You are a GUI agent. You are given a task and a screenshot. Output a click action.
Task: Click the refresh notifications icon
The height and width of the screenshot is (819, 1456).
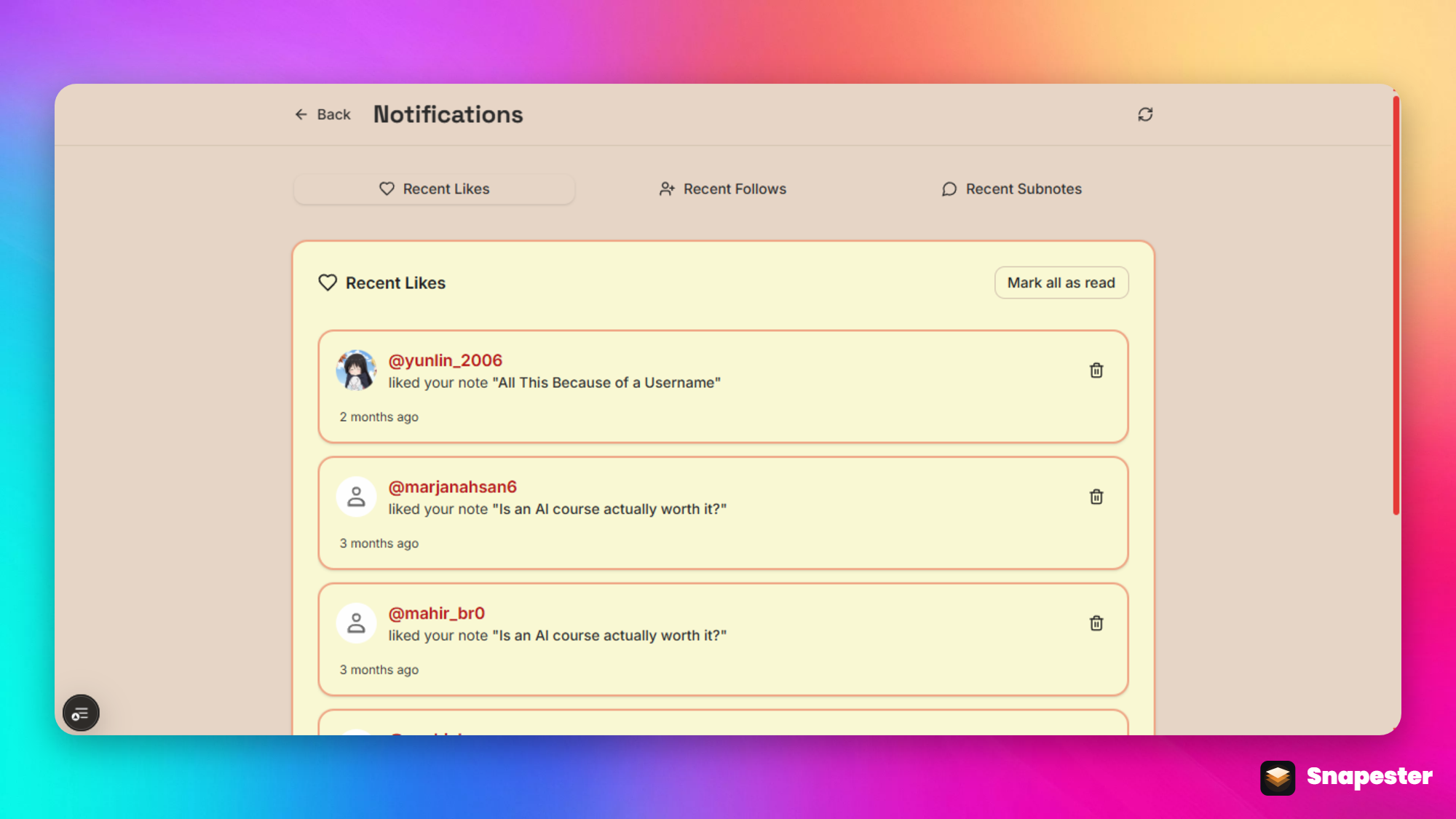(x=1145, y=114)
